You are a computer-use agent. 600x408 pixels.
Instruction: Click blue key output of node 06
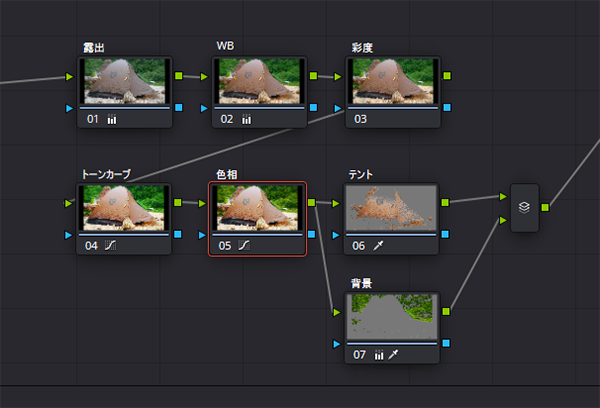(x=445, y=234)
